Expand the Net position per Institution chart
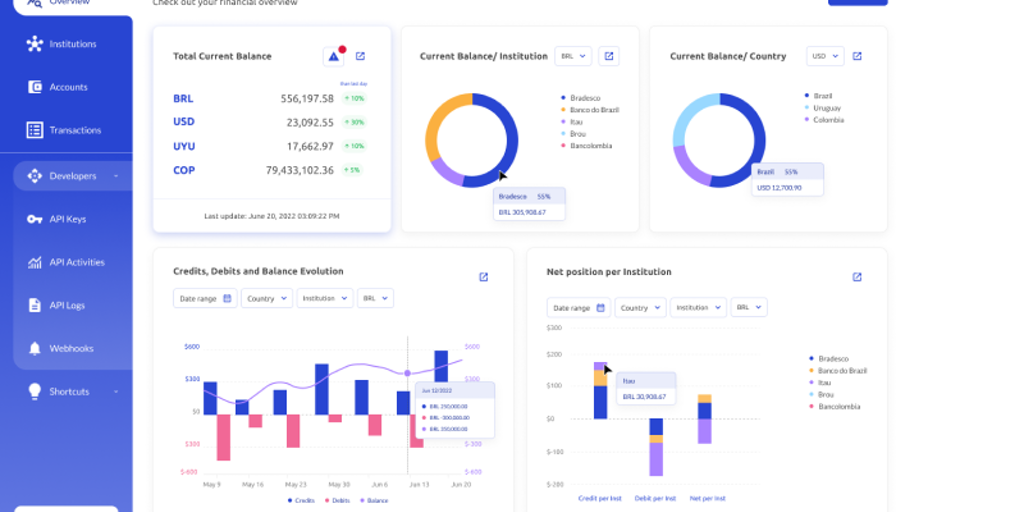This screenshot has height=512, width=1024. (857, 277)
